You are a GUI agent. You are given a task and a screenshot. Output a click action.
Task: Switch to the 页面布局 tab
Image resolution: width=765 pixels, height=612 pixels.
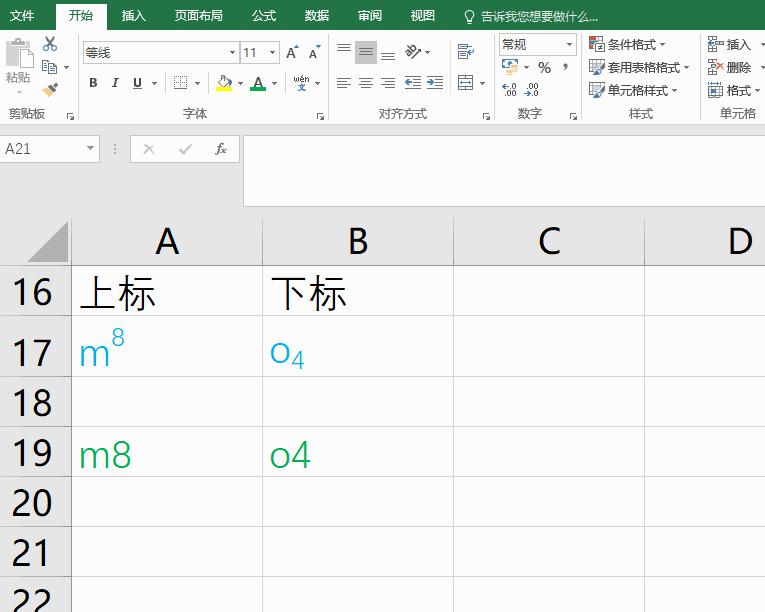click(199, 16)
